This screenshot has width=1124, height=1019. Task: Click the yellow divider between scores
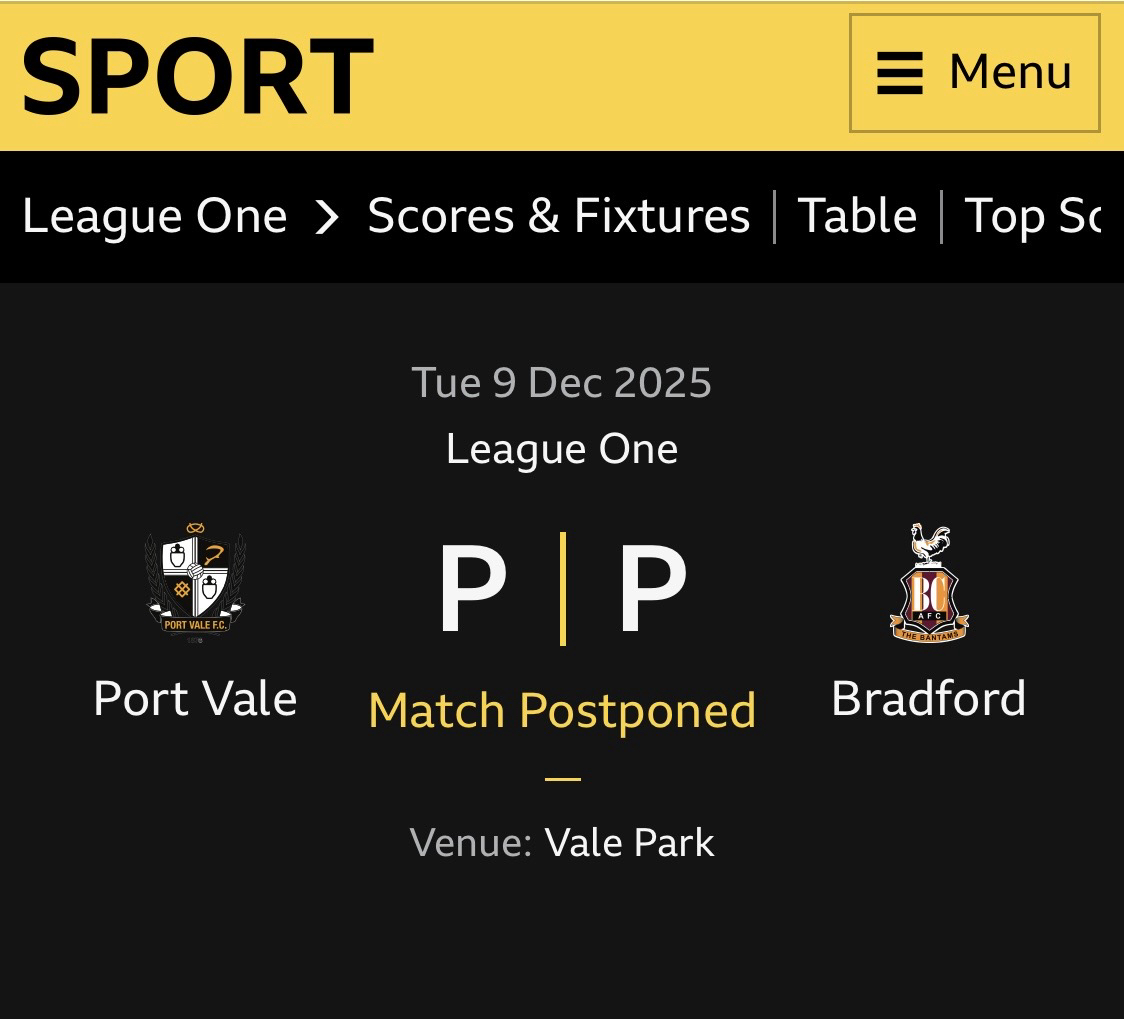563,589
